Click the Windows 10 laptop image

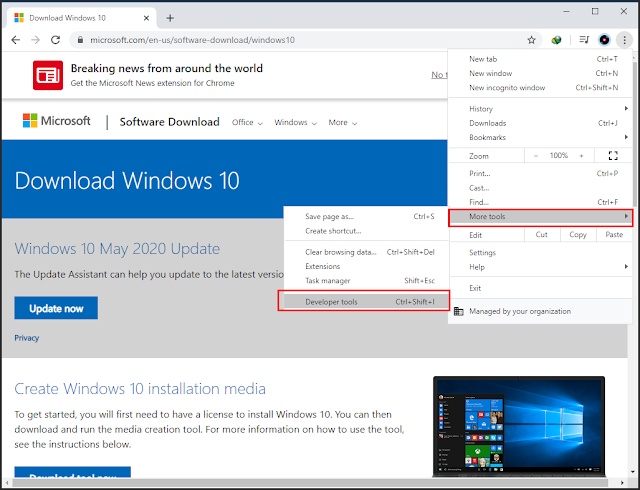pyautogui.click(x=519, y=426)
